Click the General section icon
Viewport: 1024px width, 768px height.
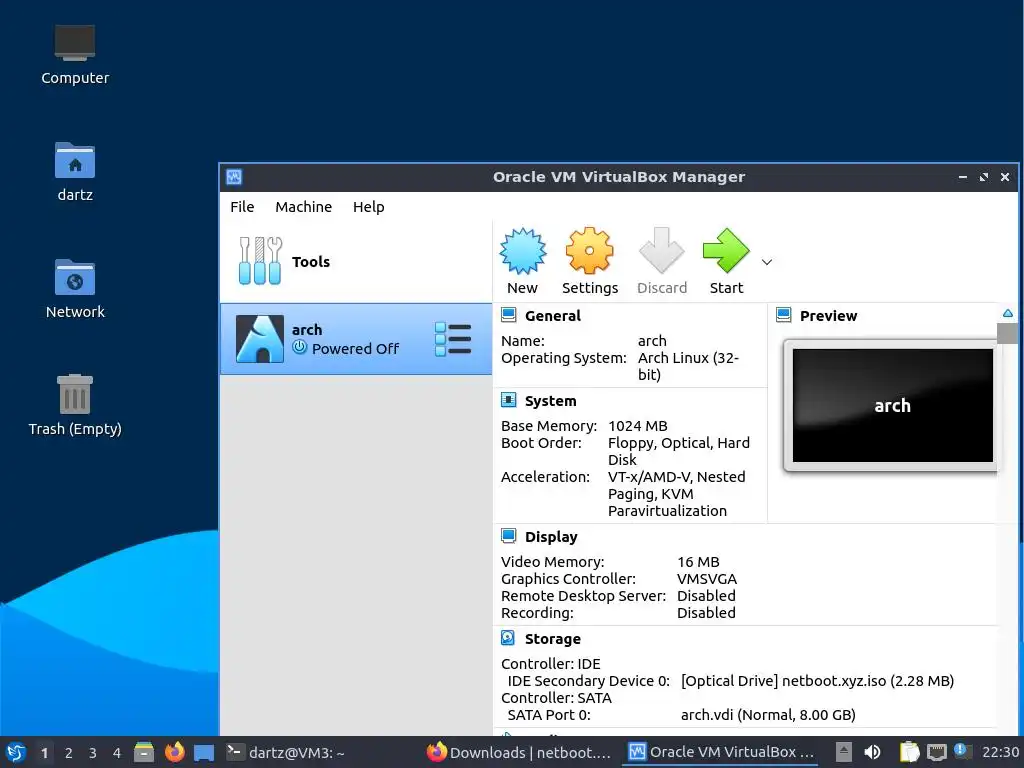[x=509, y=315]
